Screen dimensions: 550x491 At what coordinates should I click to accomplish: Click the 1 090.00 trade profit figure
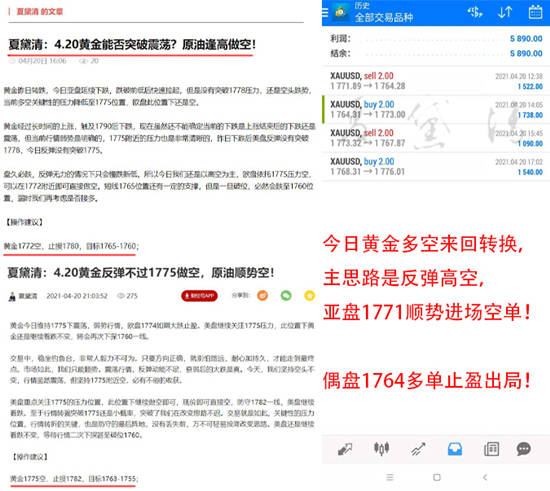point(530,143)
